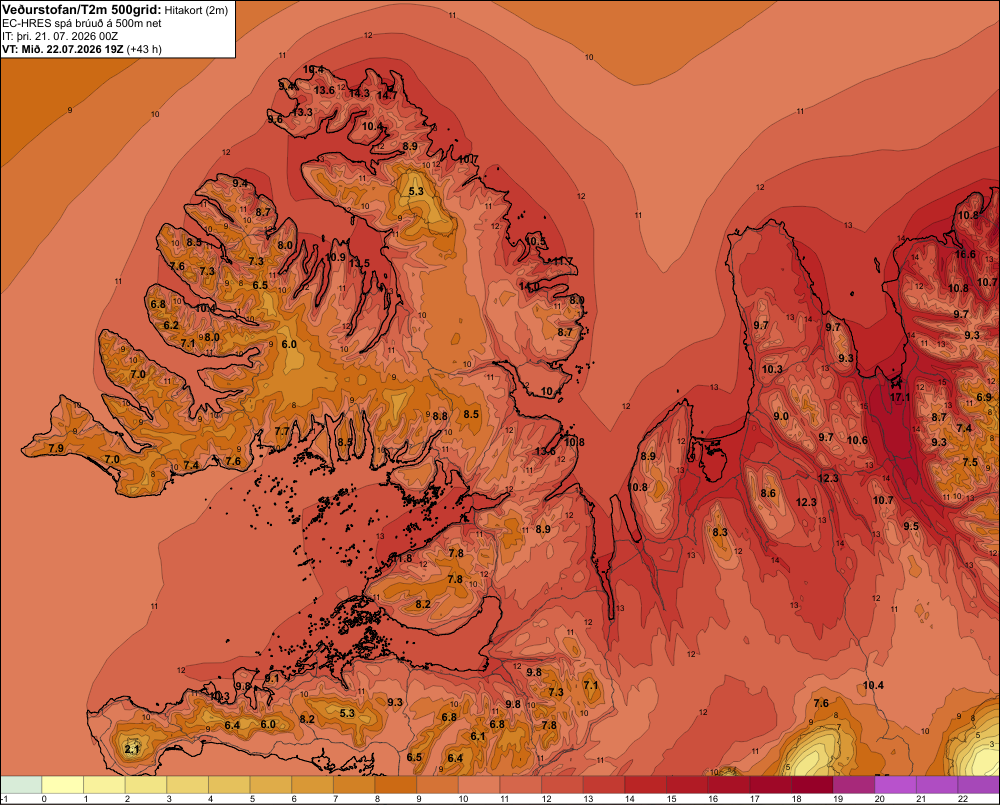Click the pale green legend swatch between -1 and 0
Image resolution: width=1000 pixels, height=805 pixels.
coord(21,785)
